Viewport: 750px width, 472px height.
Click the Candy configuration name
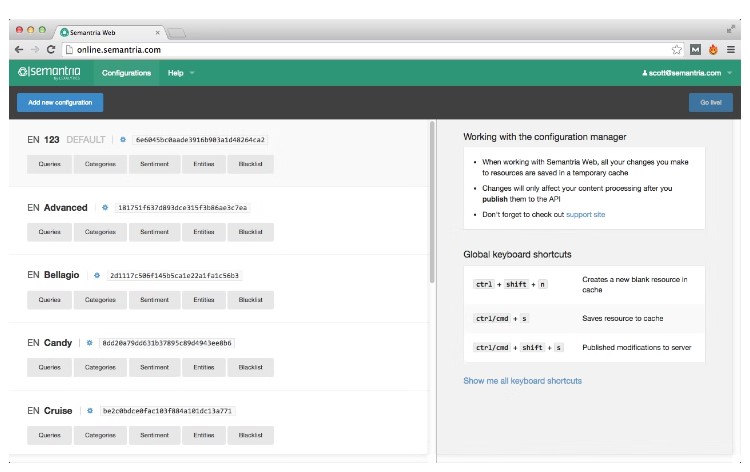[57, 343]
